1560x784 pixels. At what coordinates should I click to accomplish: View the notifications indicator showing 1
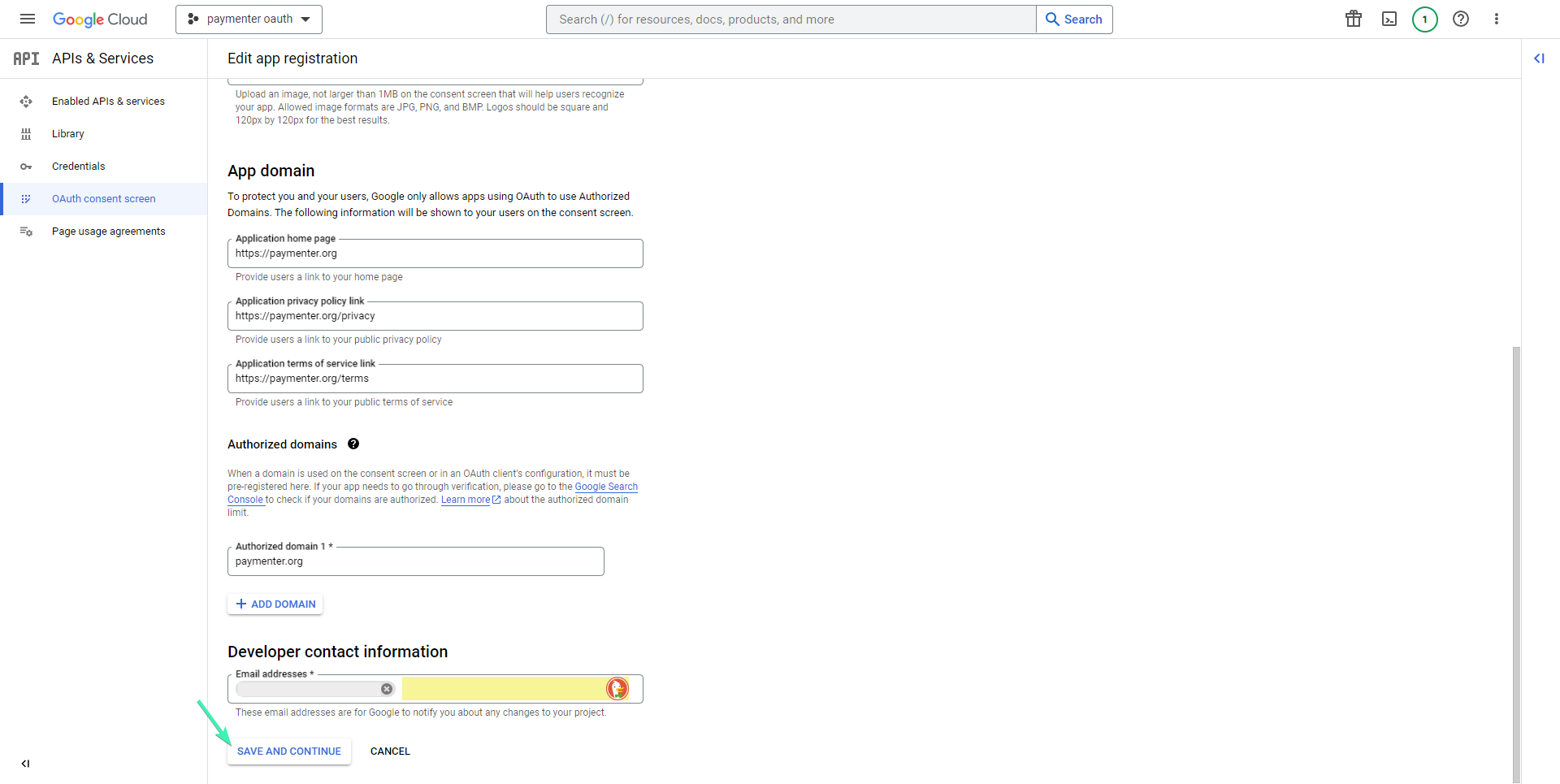[x=1424, y=19]
